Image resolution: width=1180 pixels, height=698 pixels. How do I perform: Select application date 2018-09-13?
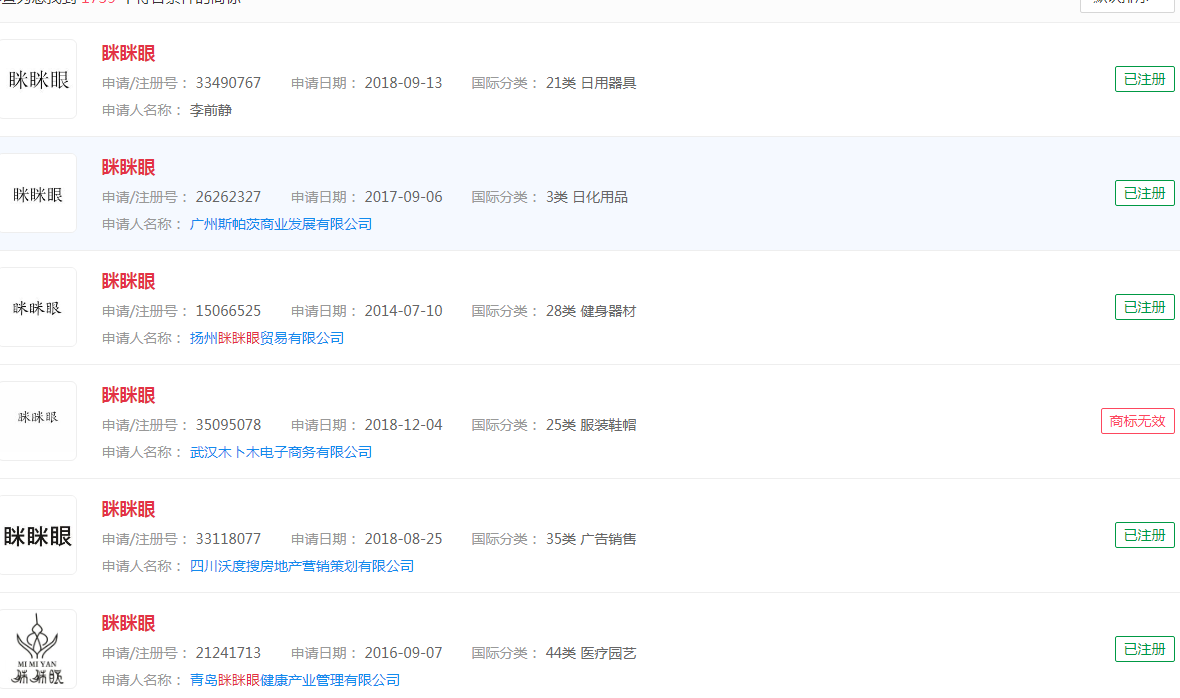click(x=403, y=83)
